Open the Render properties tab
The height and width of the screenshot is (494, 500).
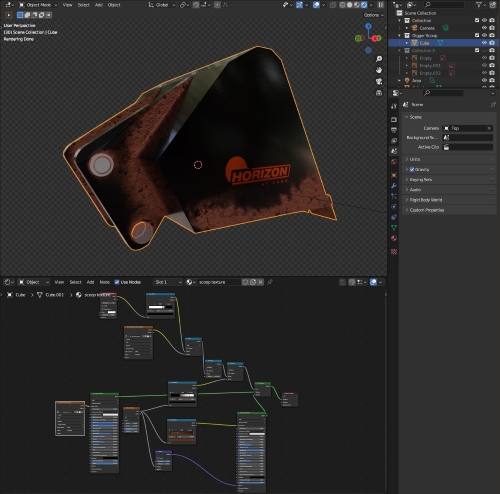394,119
